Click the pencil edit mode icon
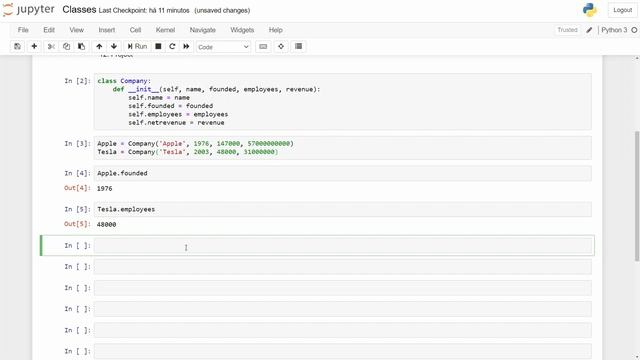This screenshot has width=640, height=360. [589, 30]
